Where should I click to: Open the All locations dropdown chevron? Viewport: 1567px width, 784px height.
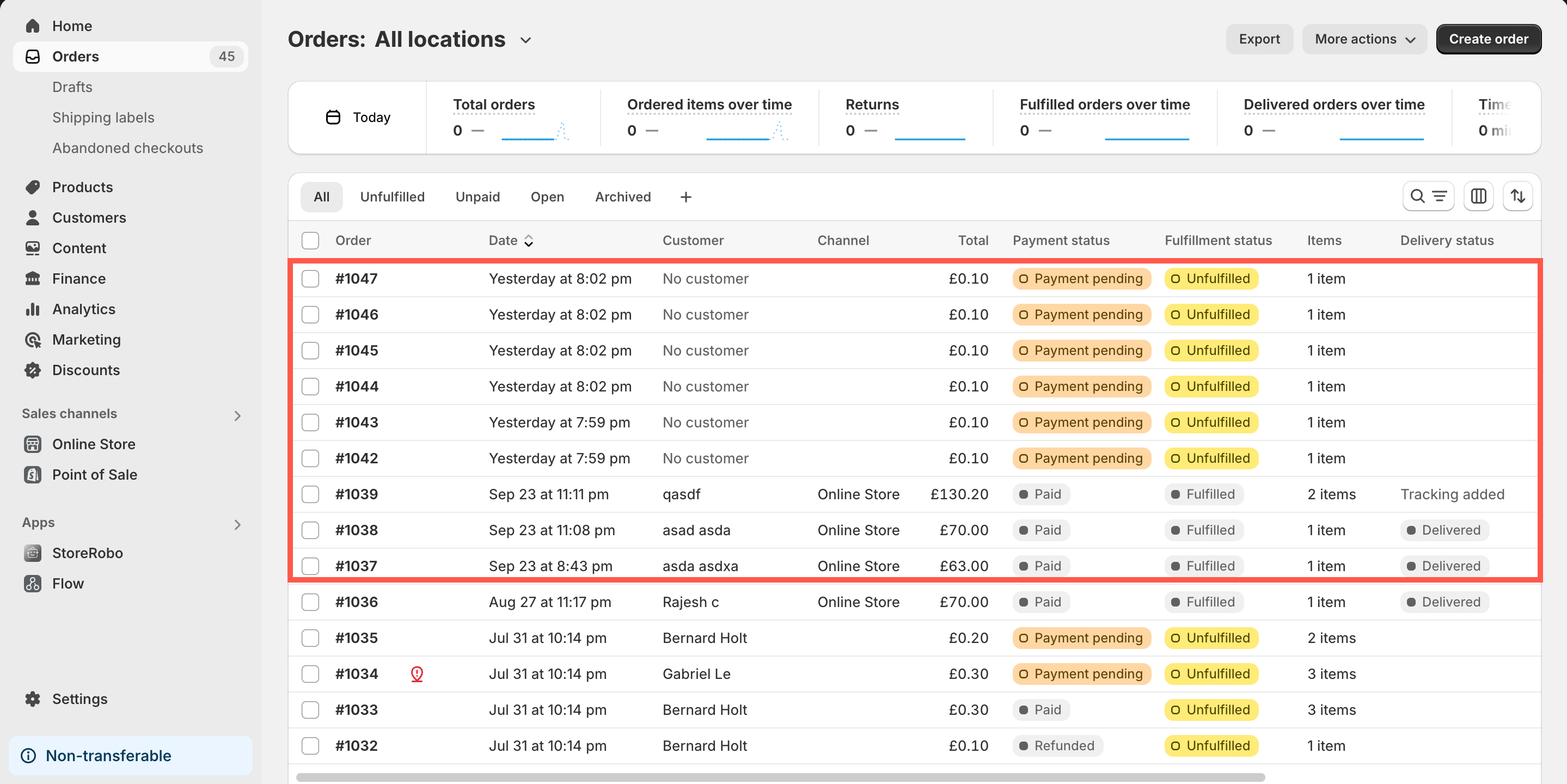coord(525,40)
